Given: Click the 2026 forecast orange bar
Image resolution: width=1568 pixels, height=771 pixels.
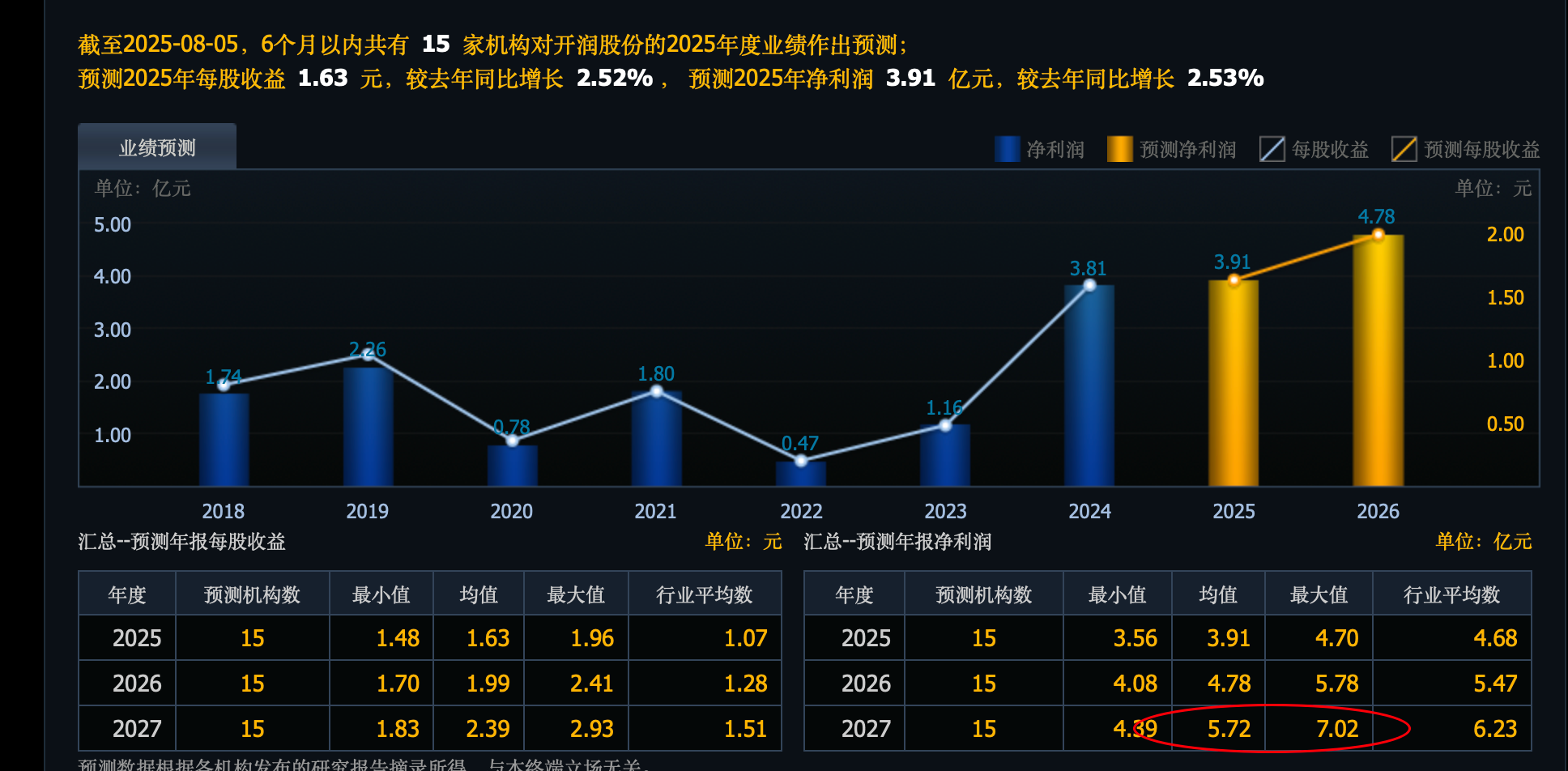Looking at the screenshot, I should pyautogui.click(x=1378, y=360).
